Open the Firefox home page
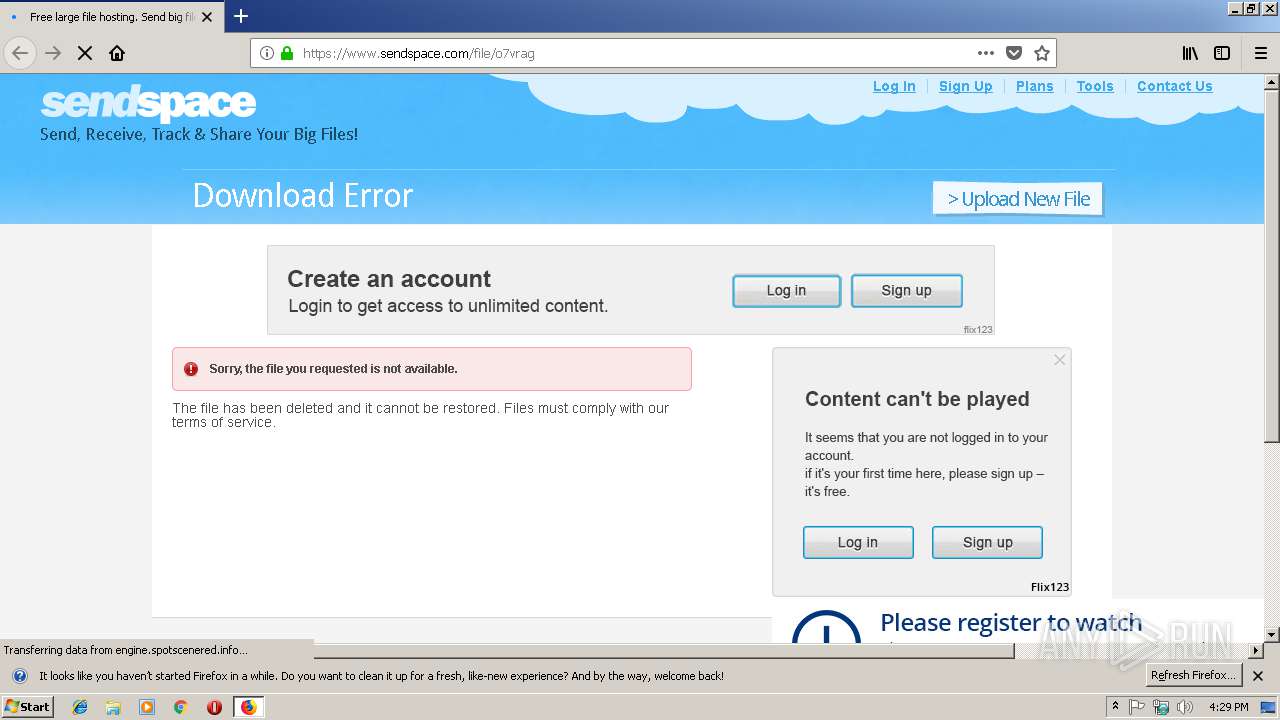 click(117, 53)
